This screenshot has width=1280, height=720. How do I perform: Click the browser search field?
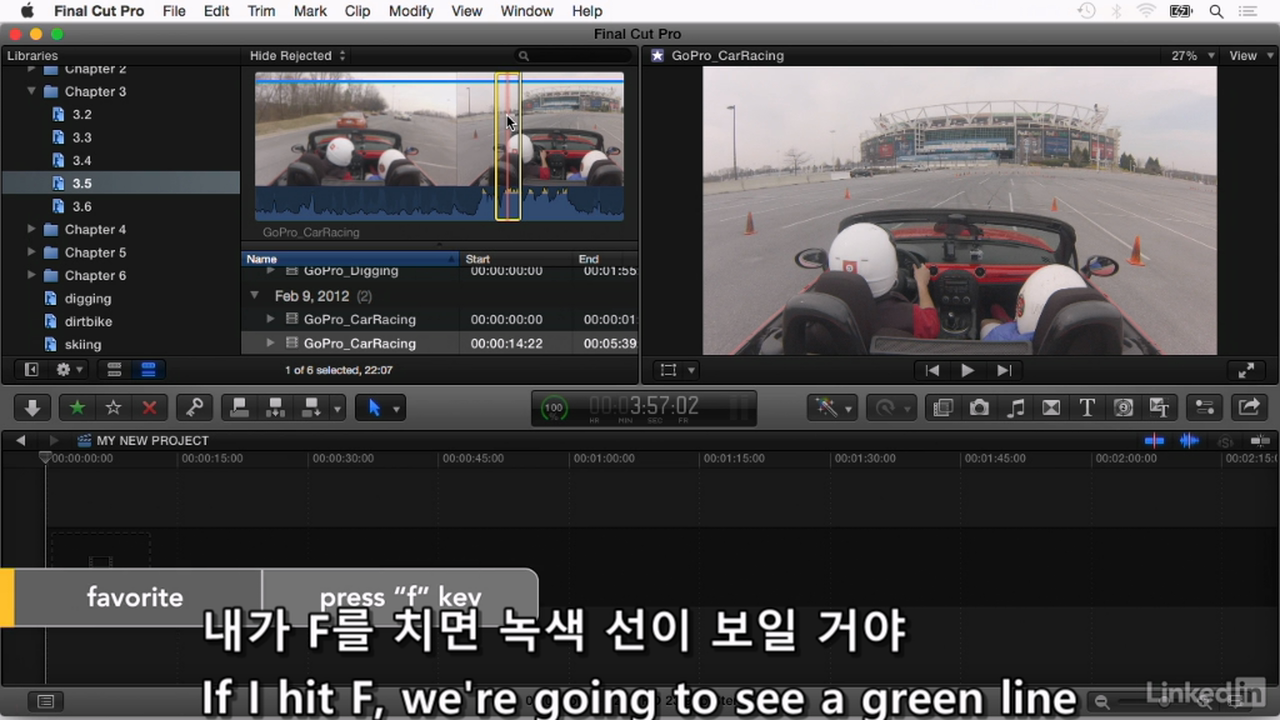(573, 56)
